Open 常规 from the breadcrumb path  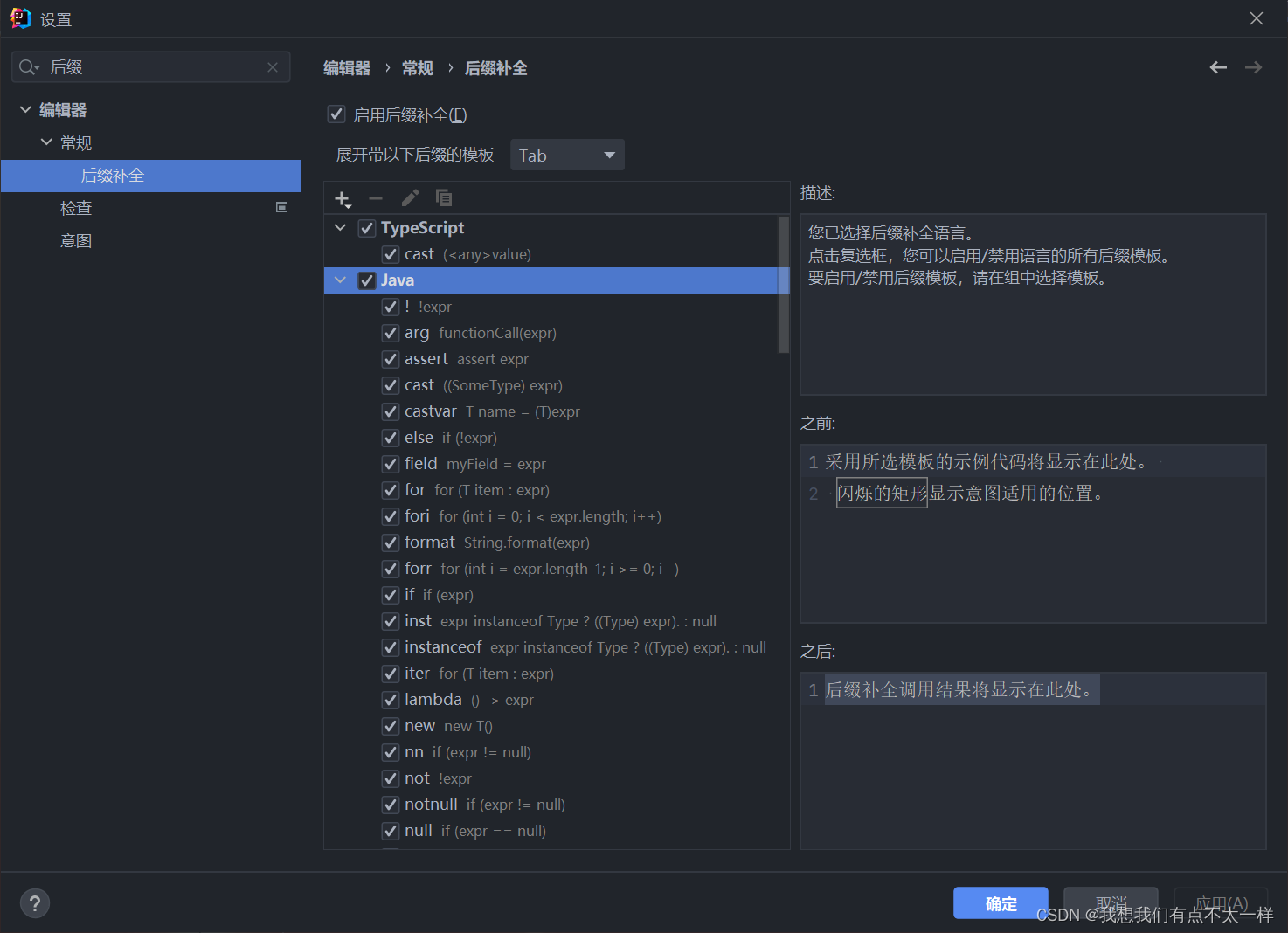click(417, 67)
